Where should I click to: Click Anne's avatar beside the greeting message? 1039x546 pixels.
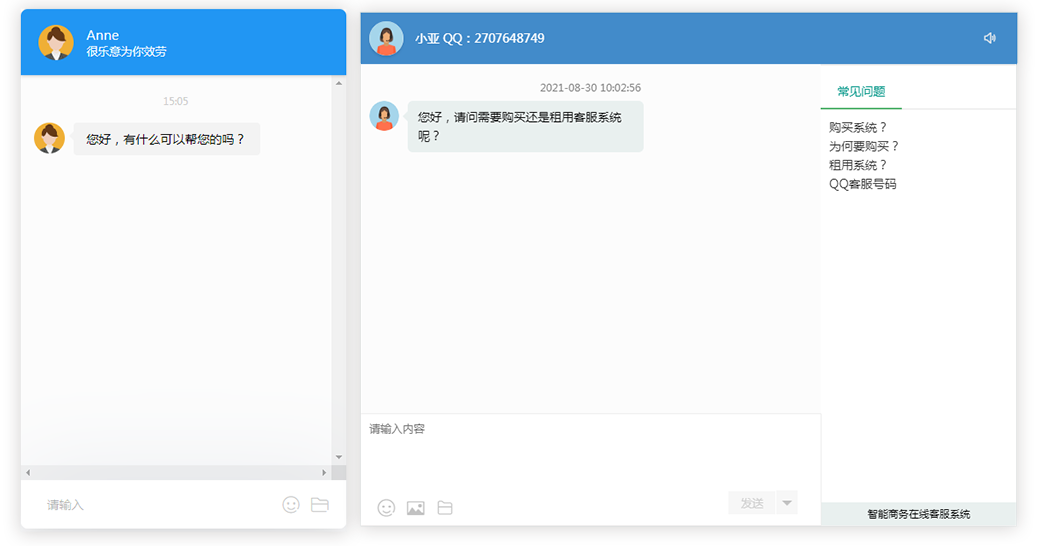point(50,138)
